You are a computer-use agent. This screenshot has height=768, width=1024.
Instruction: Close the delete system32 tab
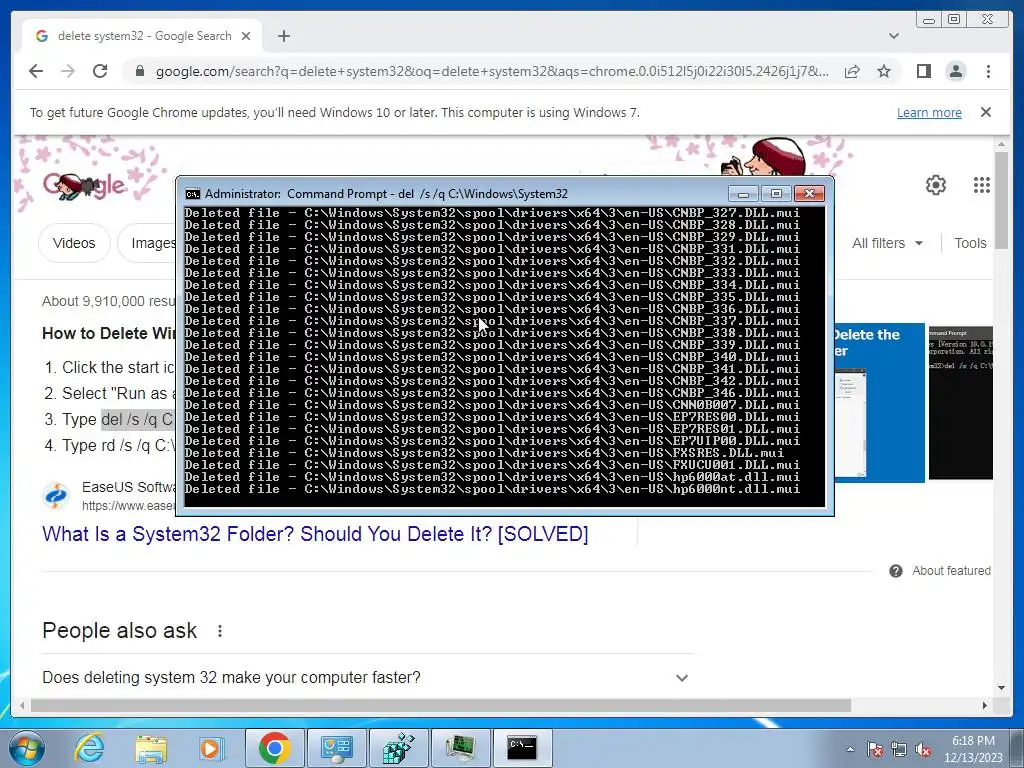pos(246,36)
